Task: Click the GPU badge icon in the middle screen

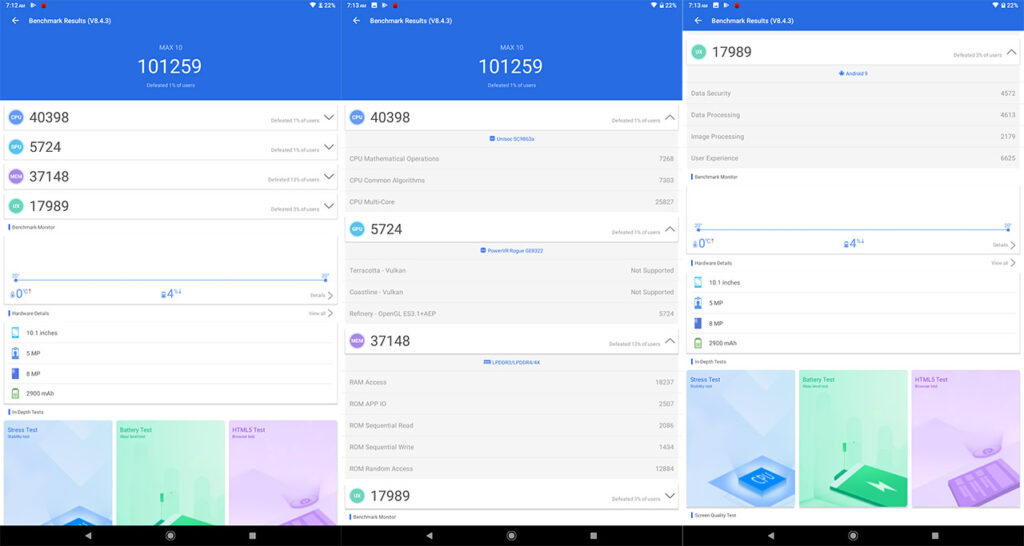Action: (x=357, y=229)
